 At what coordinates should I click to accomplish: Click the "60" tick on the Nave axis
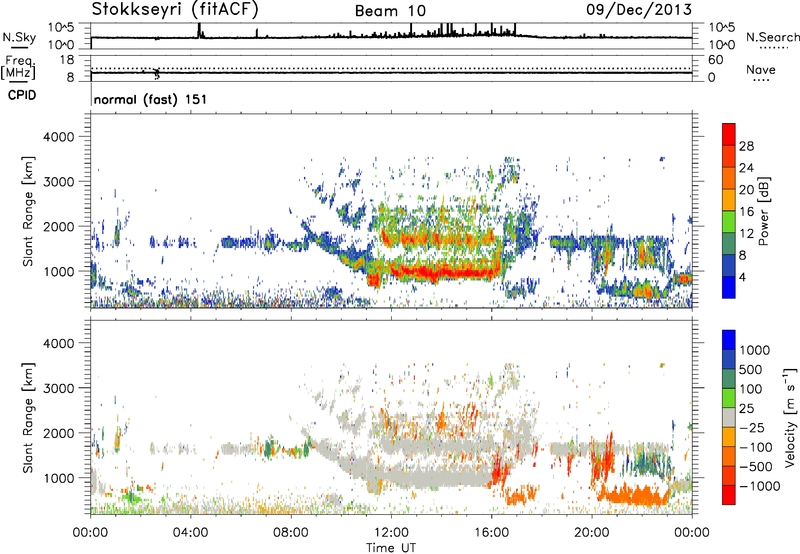pos(715,60)
